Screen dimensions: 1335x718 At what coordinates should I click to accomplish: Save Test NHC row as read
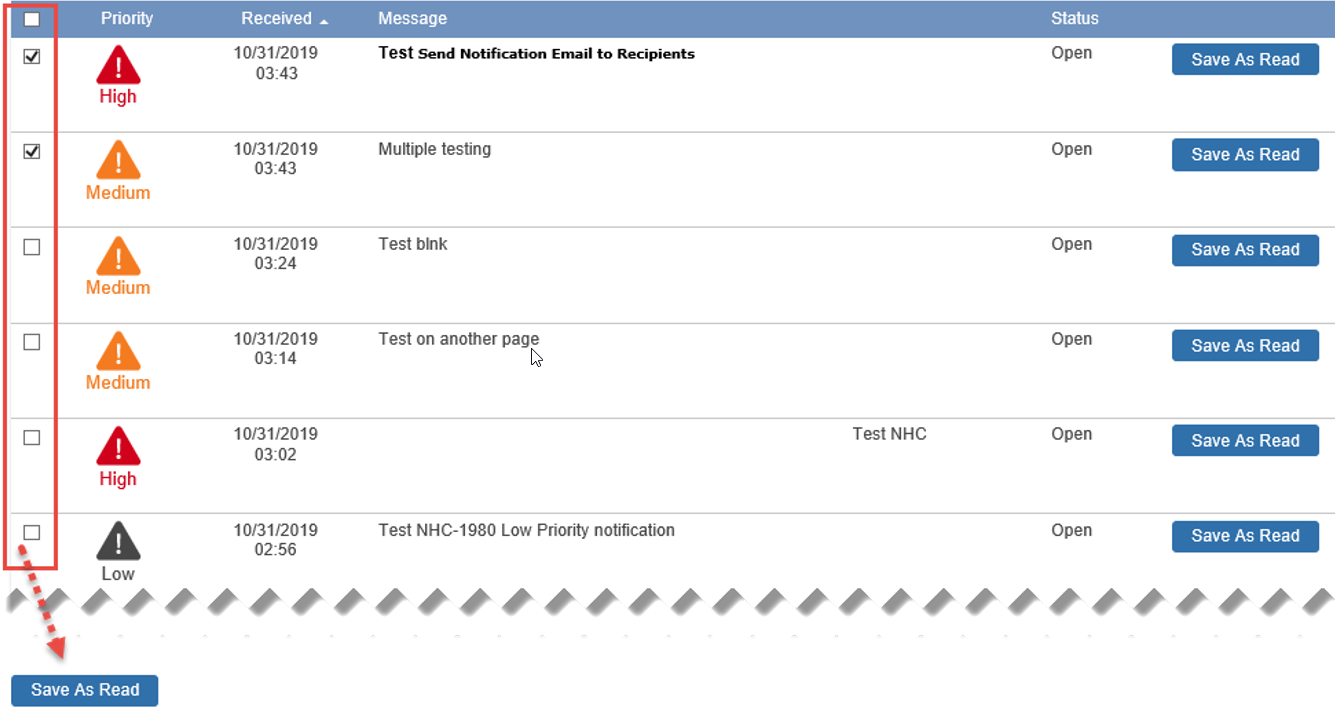[1245, 441]
